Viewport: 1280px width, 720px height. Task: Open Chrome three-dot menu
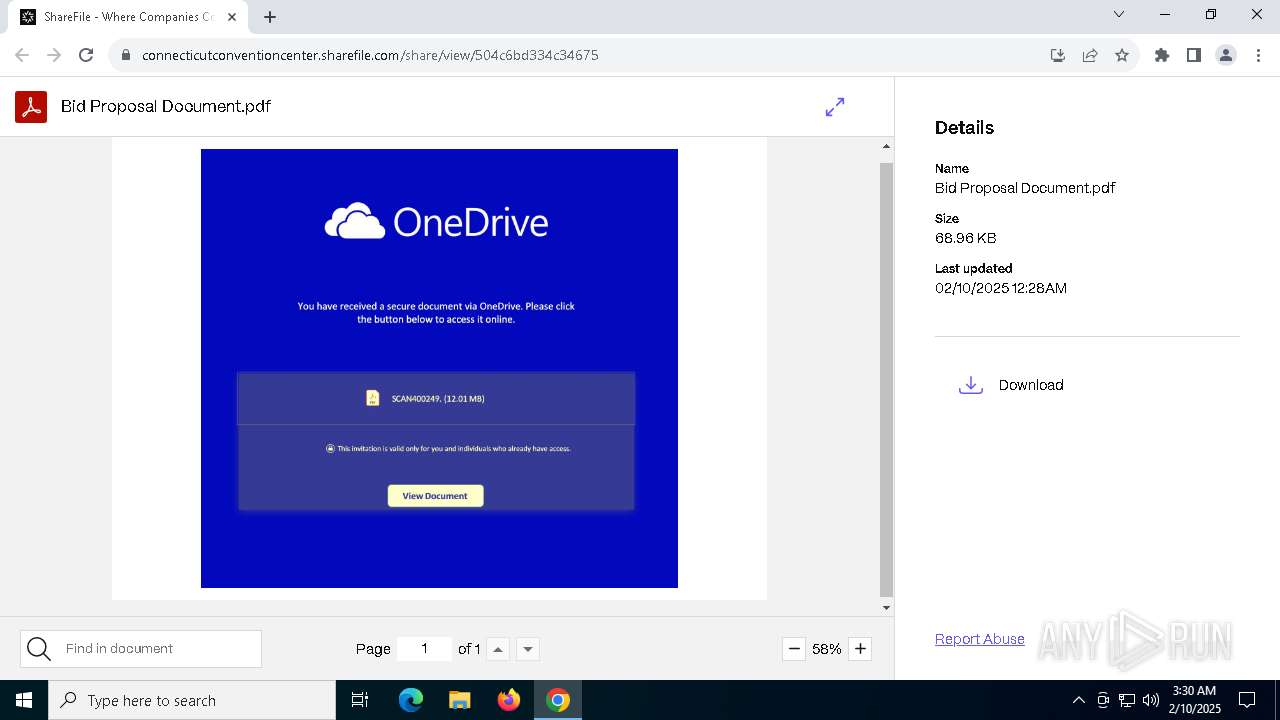tap(1258, 55)
